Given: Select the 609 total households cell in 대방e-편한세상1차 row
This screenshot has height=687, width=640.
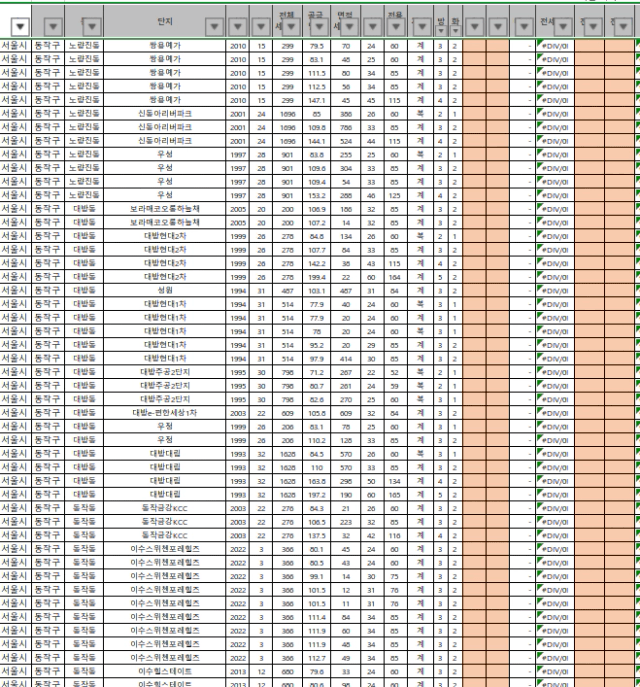Looking at the screenshot, I should click(287, 413).
